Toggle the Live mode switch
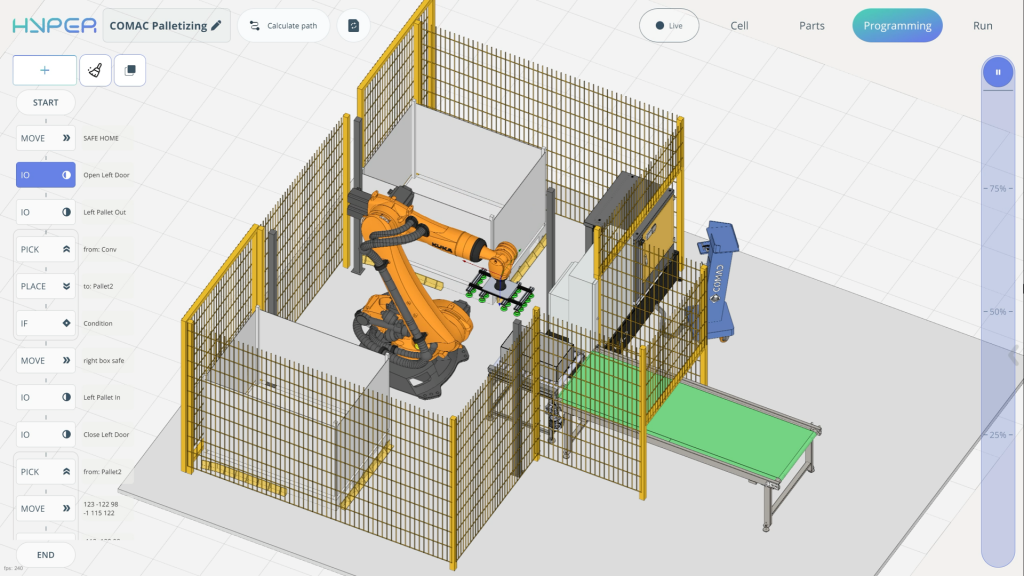 click(x=669, y=26)
